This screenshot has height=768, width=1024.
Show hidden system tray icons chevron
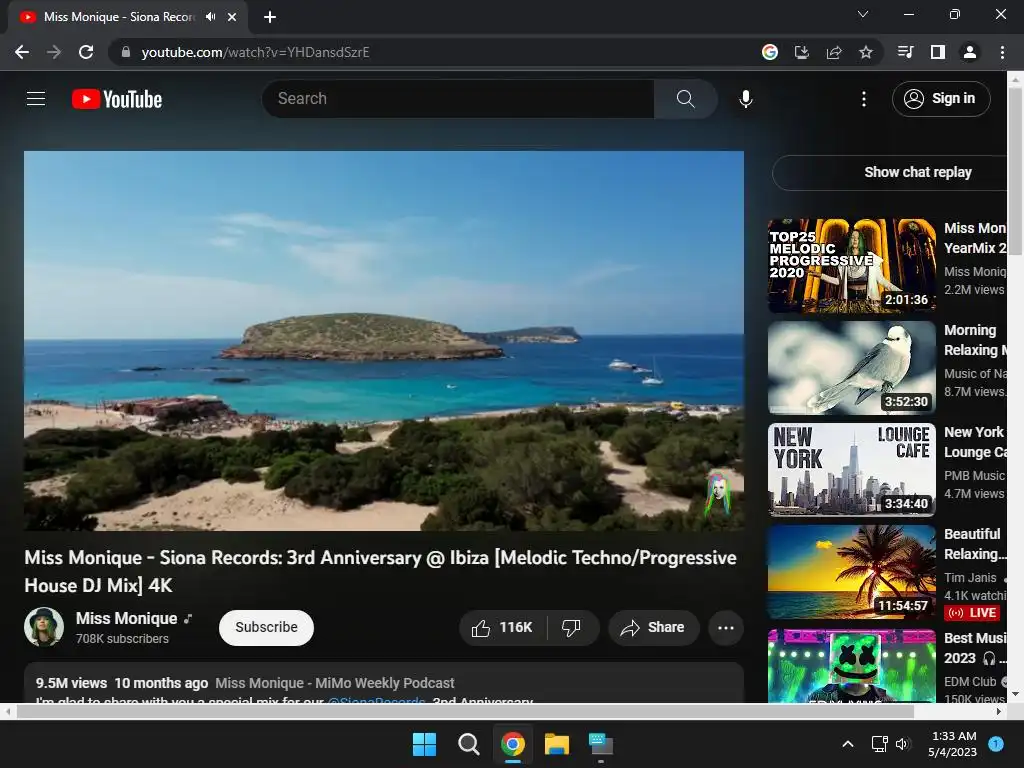coord(848,744)
